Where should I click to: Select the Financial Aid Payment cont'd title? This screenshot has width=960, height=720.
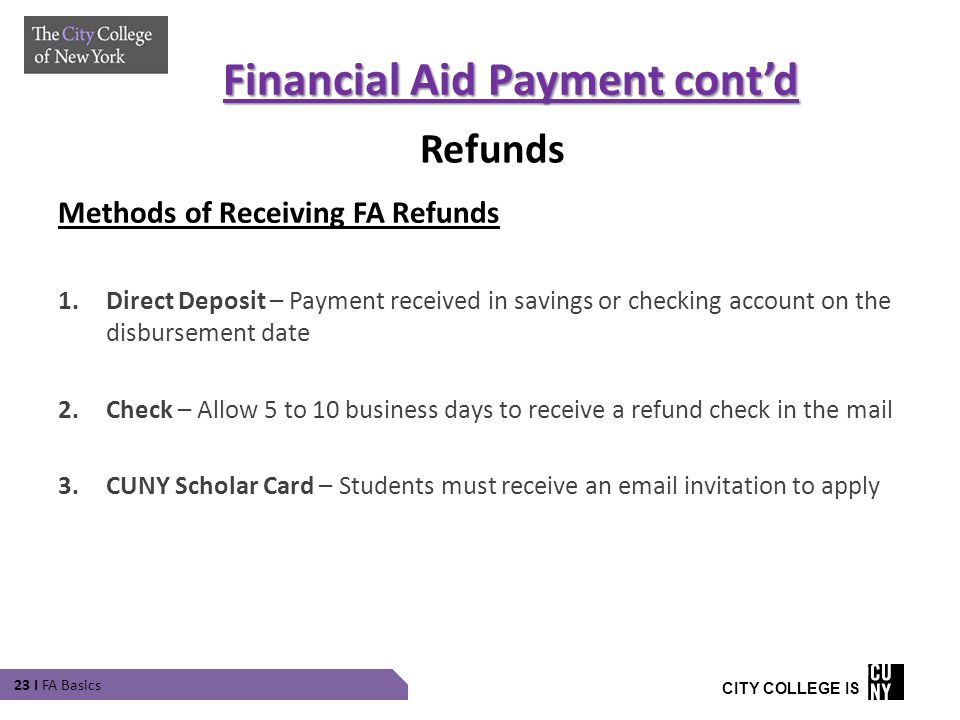(511, 80)
